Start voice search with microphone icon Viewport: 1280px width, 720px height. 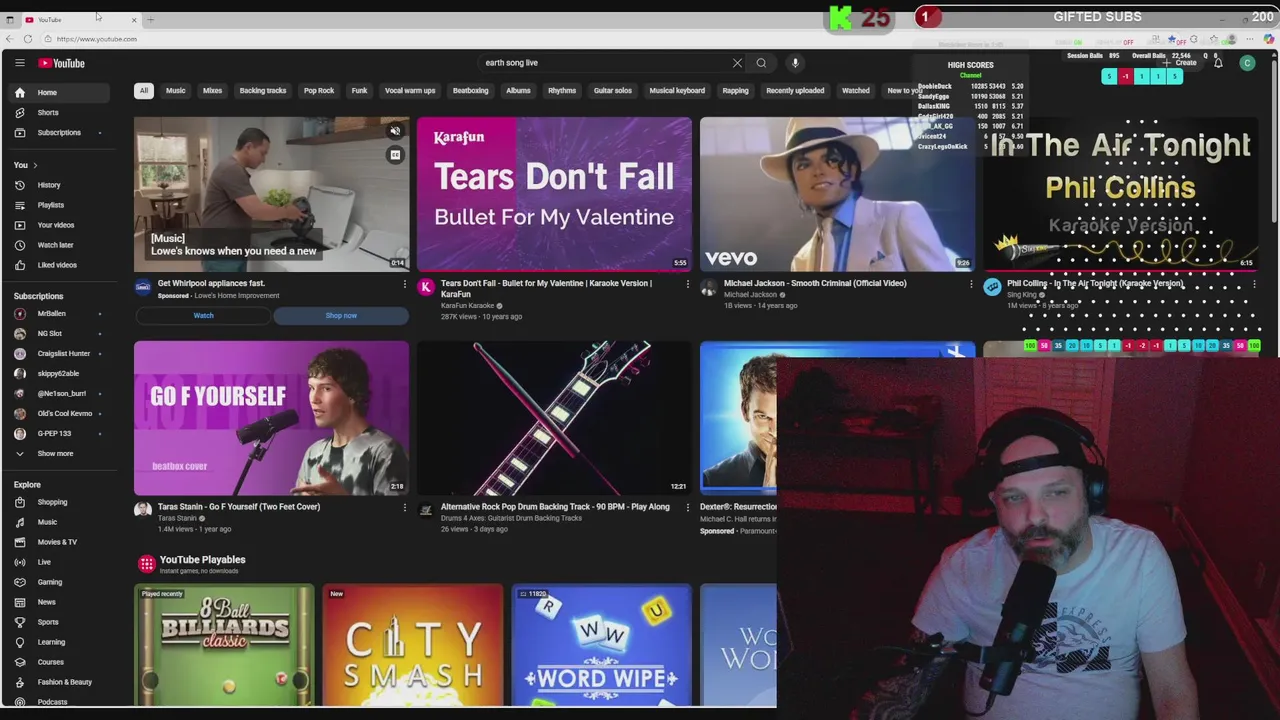coord(795,63)
